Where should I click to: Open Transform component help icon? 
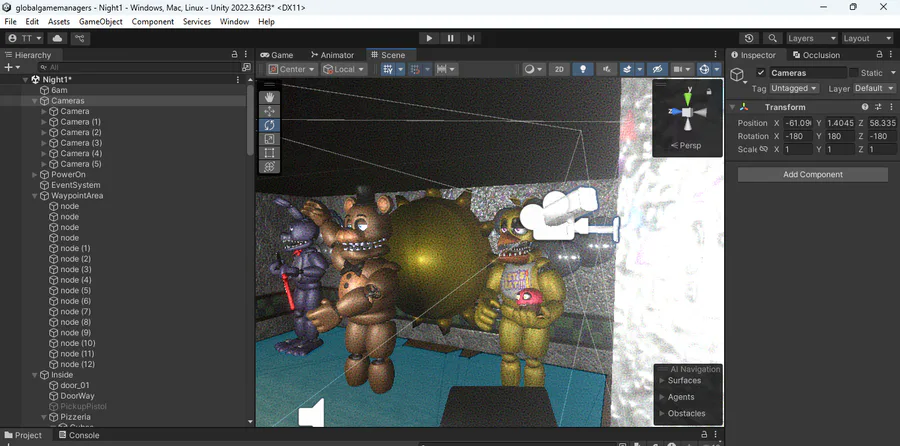[865, 107]
